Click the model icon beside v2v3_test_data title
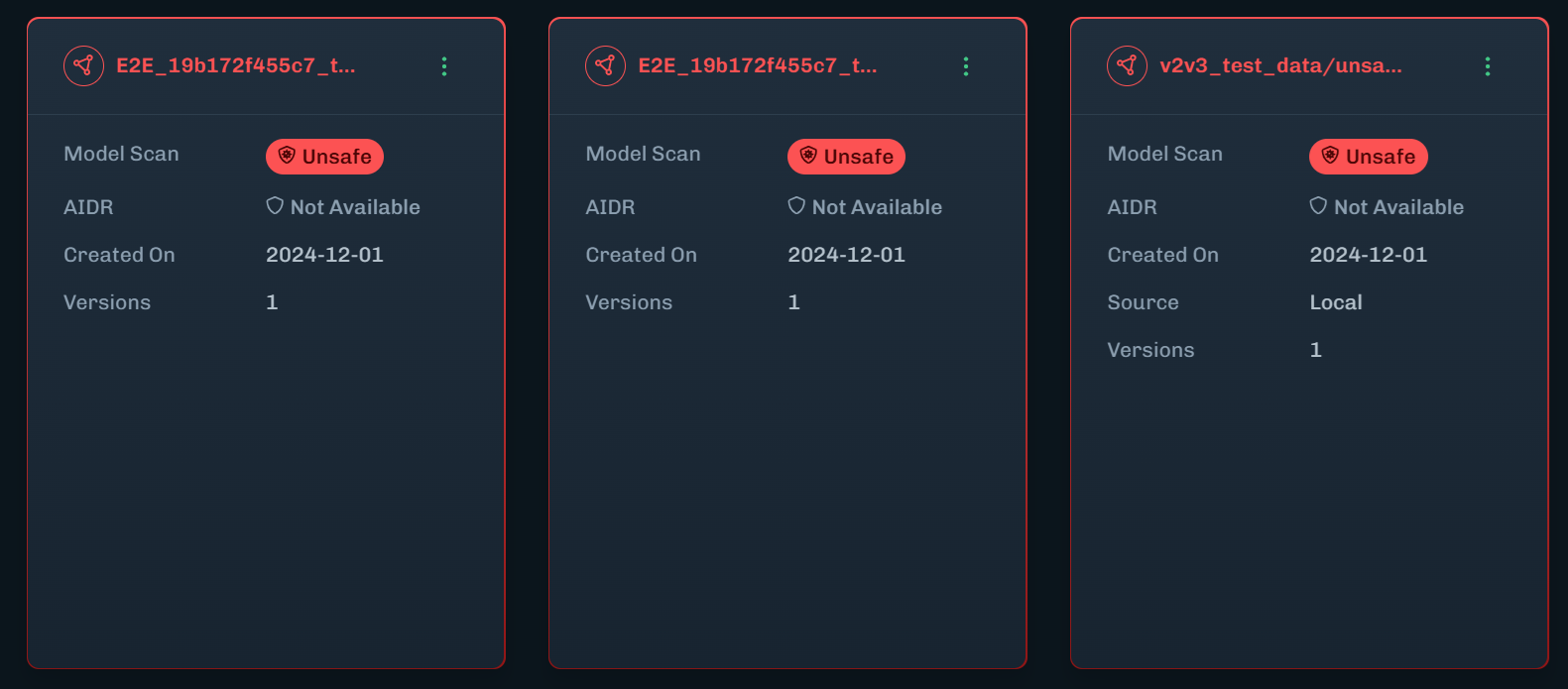This screenshot has width=1568, height=689. pos(1127,66)
